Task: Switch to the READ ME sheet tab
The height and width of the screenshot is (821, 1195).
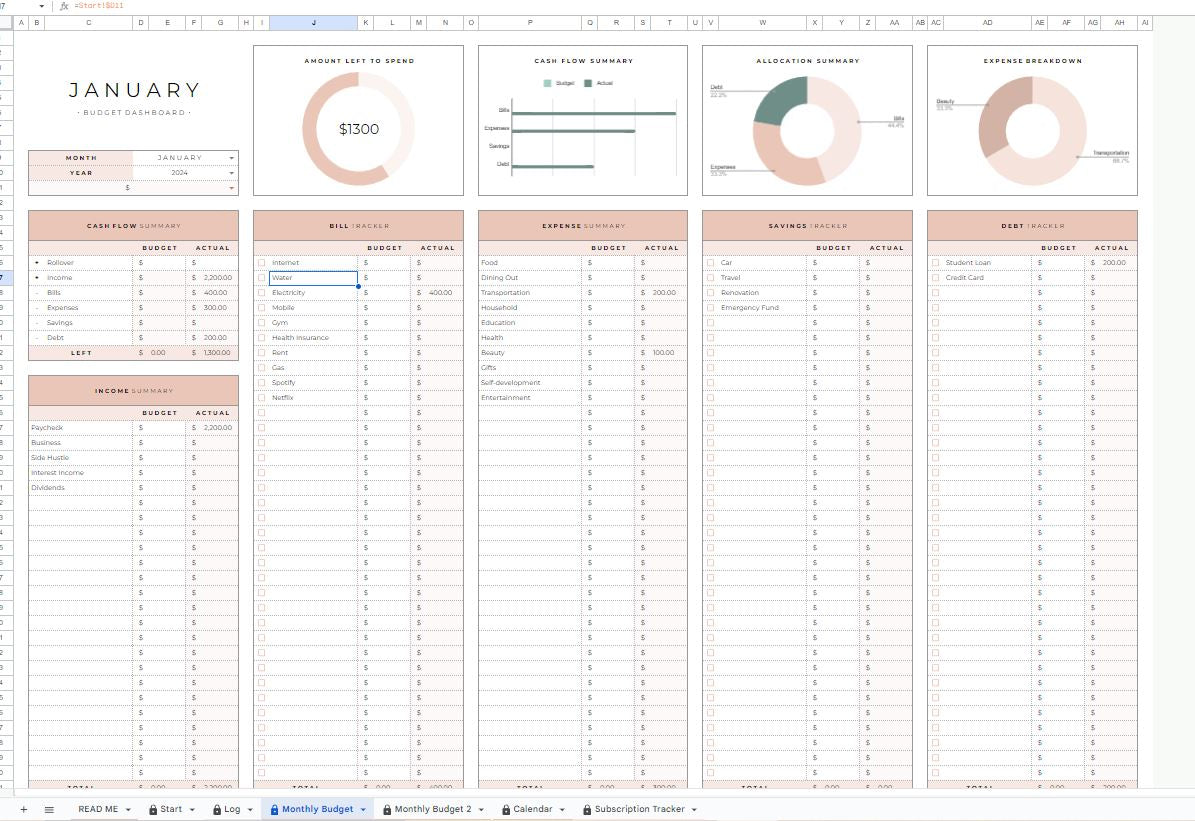Action: pyautogui.click(x=98, y=810)
